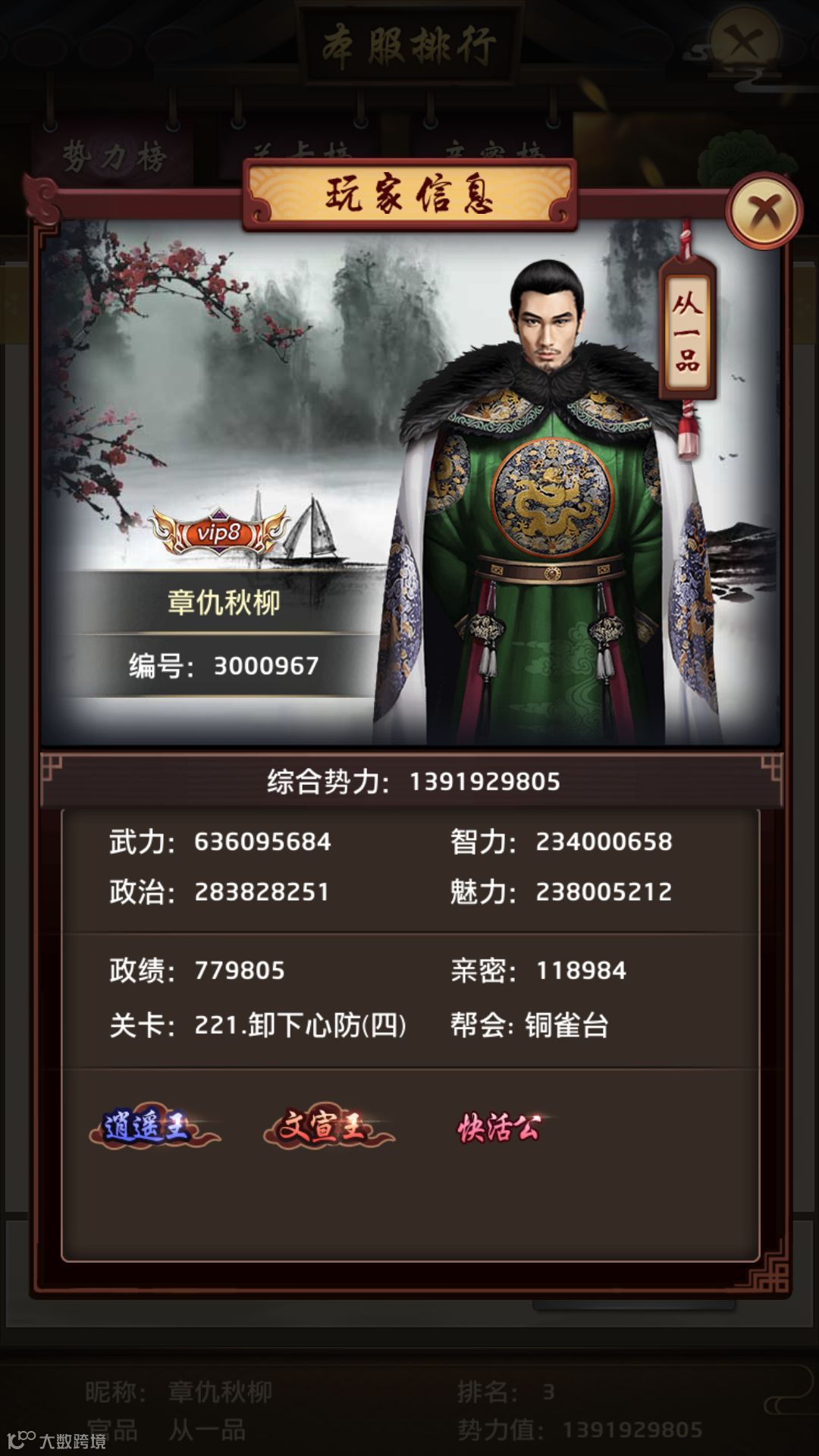Image resolution: width=819 pixels, height=1456 pixels.
Task: Tap the player name 章仇秋柳
Action: tap(224, 602)
